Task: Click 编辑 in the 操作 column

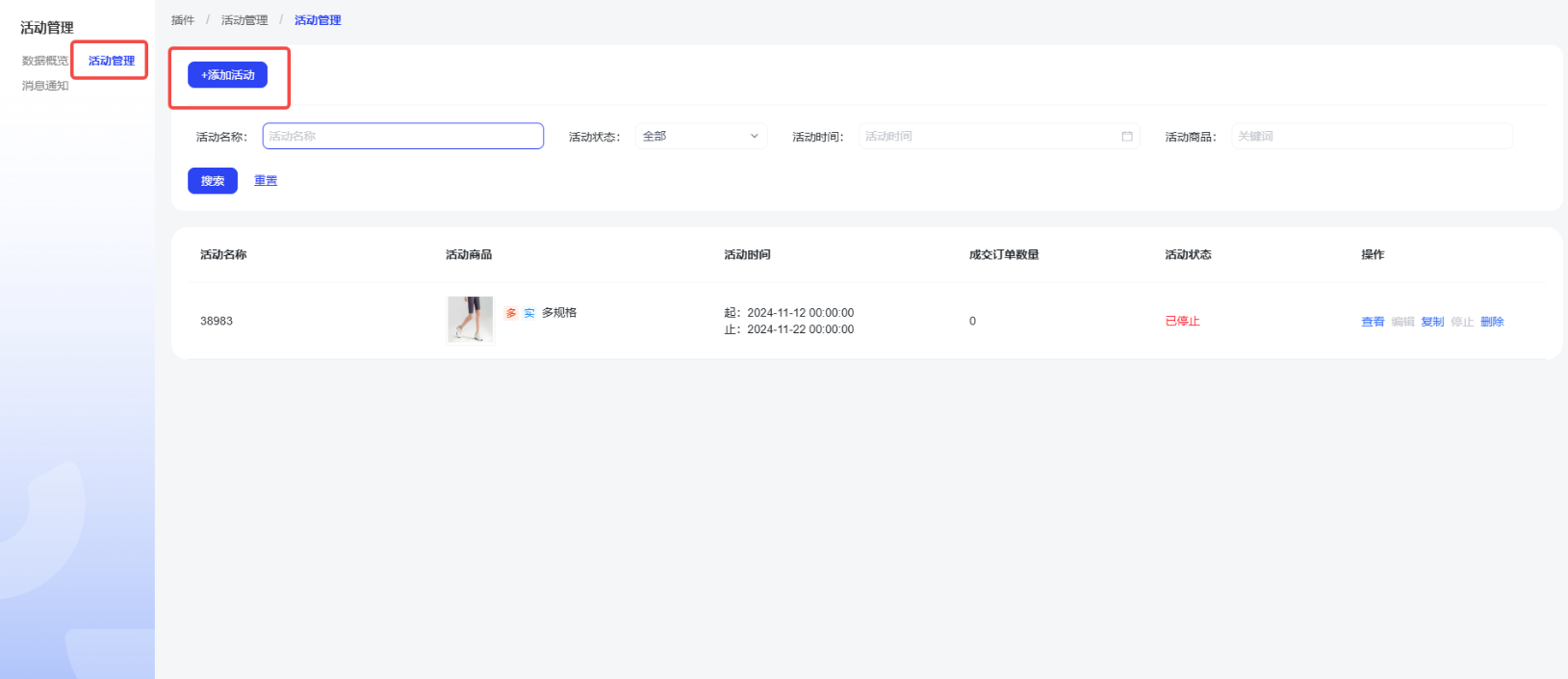Action: pos(1402,322)
